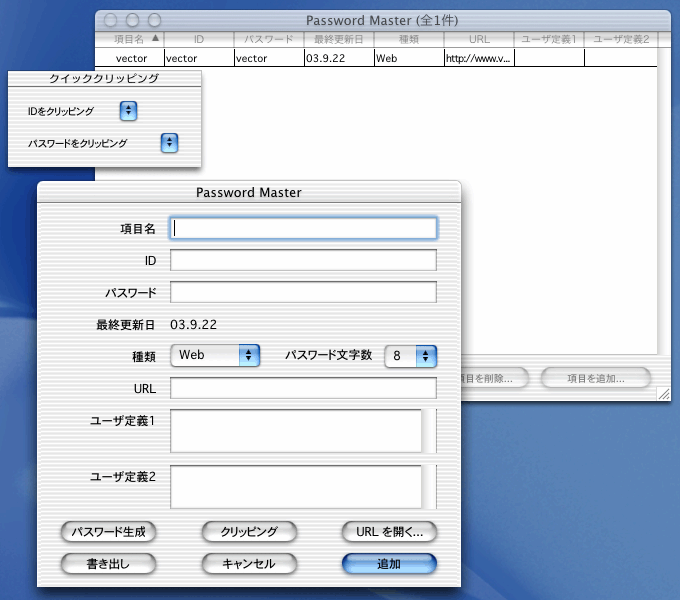Click the 項目名 input field

tap(303, 228)
